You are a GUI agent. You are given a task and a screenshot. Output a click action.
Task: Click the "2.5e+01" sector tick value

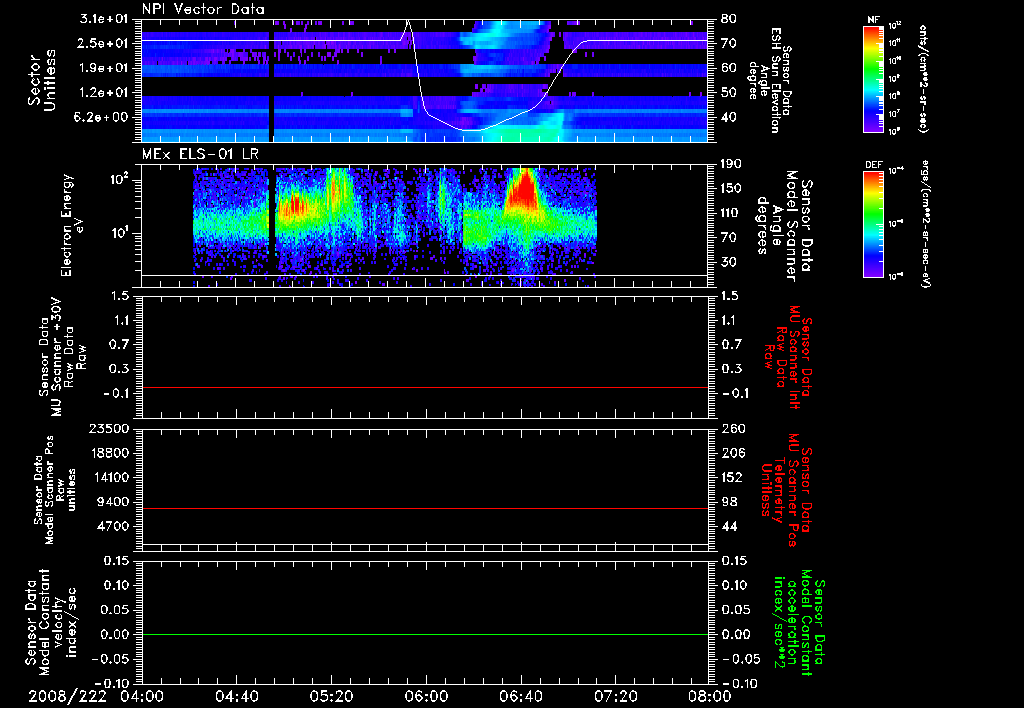point(105,43)
